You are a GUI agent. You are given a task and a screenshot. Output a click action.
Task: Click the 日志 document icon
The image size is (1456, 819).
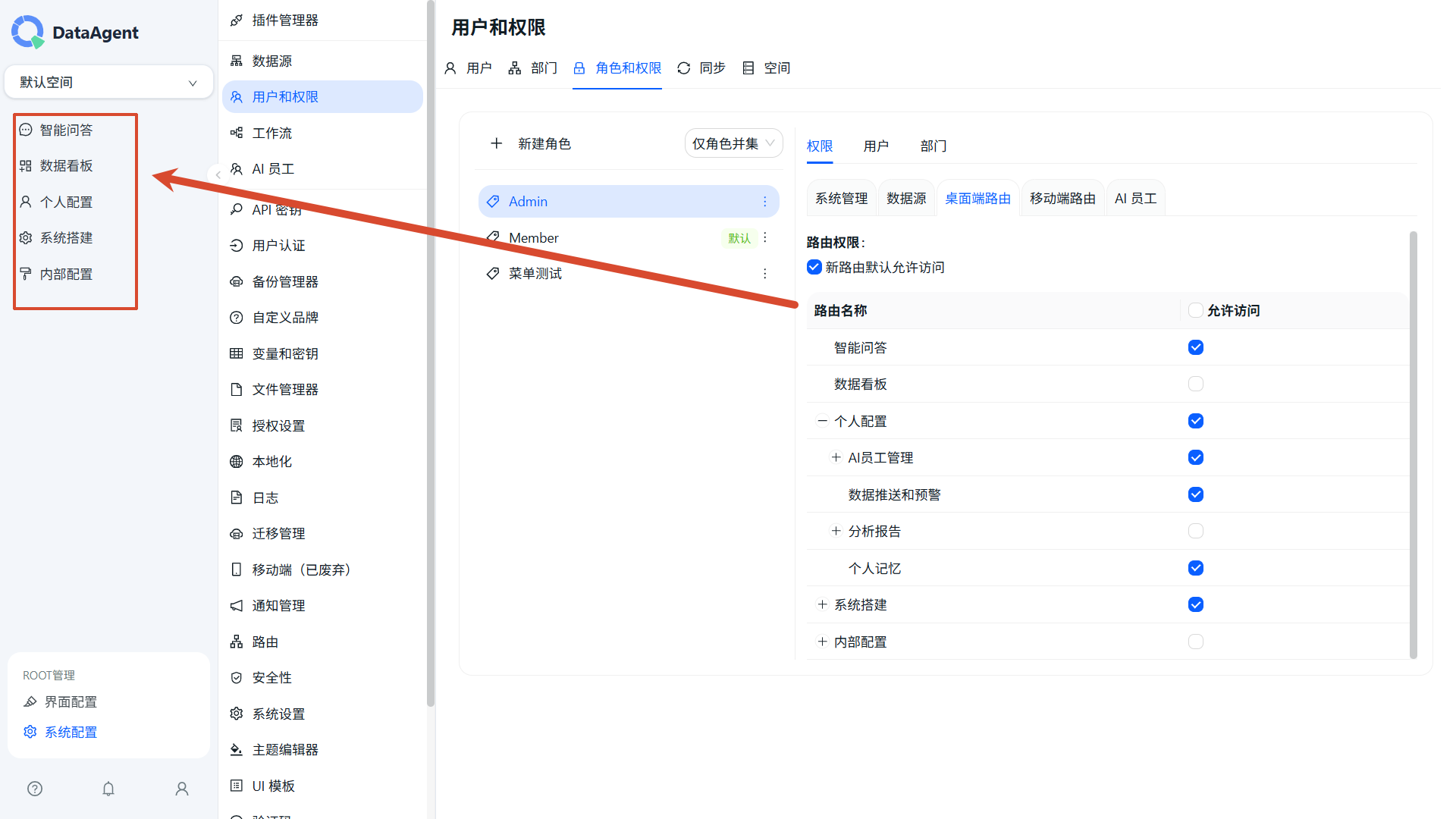tap(237, 497)
